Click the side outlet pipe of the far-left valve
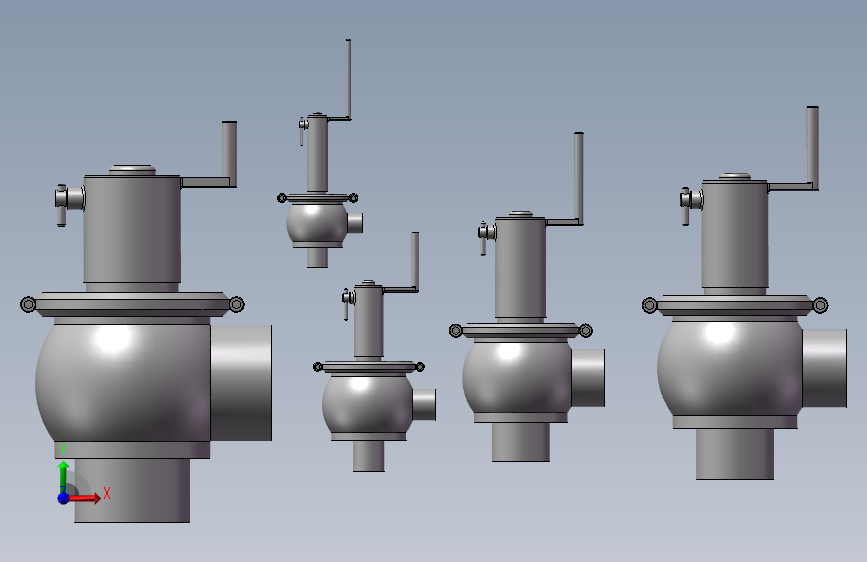The image size is (867, 562). pos(241,383)
